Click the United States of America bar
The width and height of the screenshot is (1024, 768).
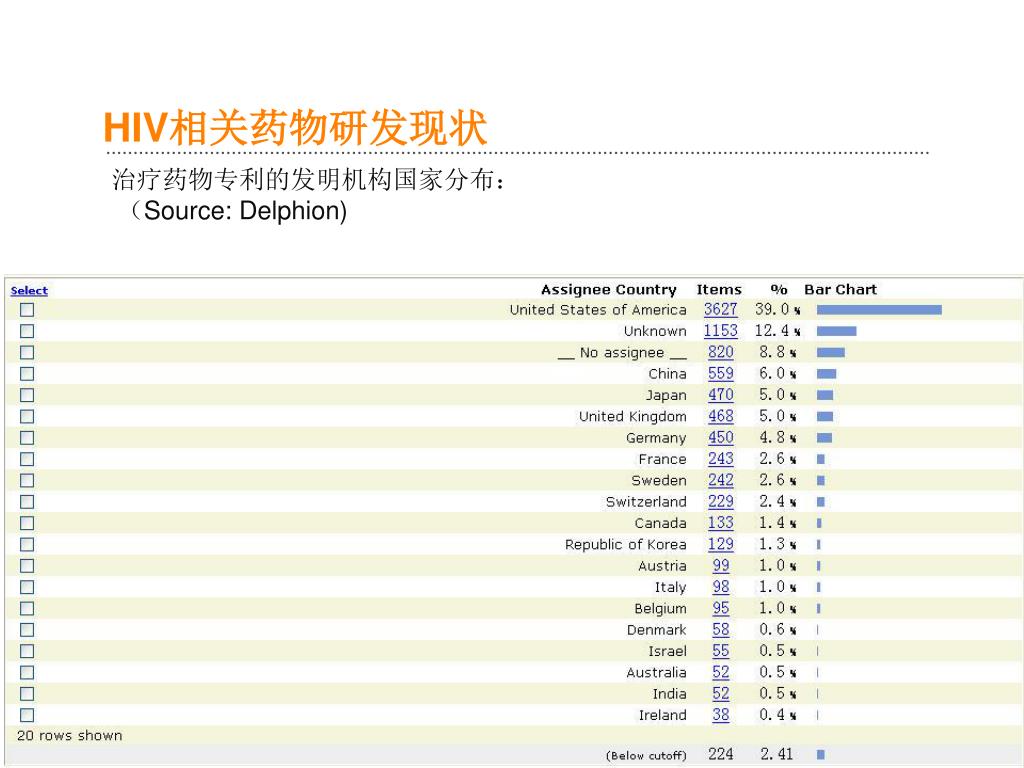[x=879, y=310]
